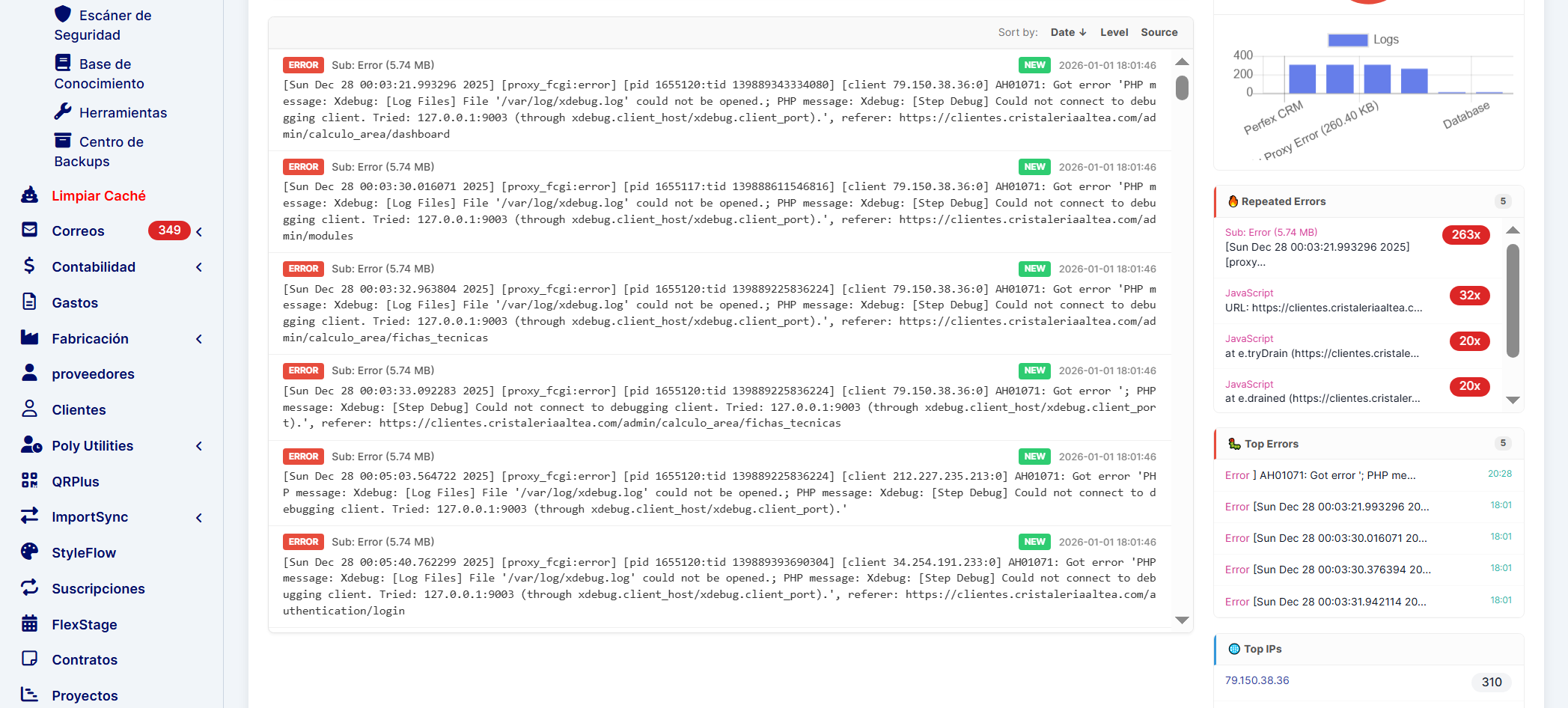
Task: Toggle the Logs legend swatch in chart
Action: pyautogui.click(x=1347, y=40)
